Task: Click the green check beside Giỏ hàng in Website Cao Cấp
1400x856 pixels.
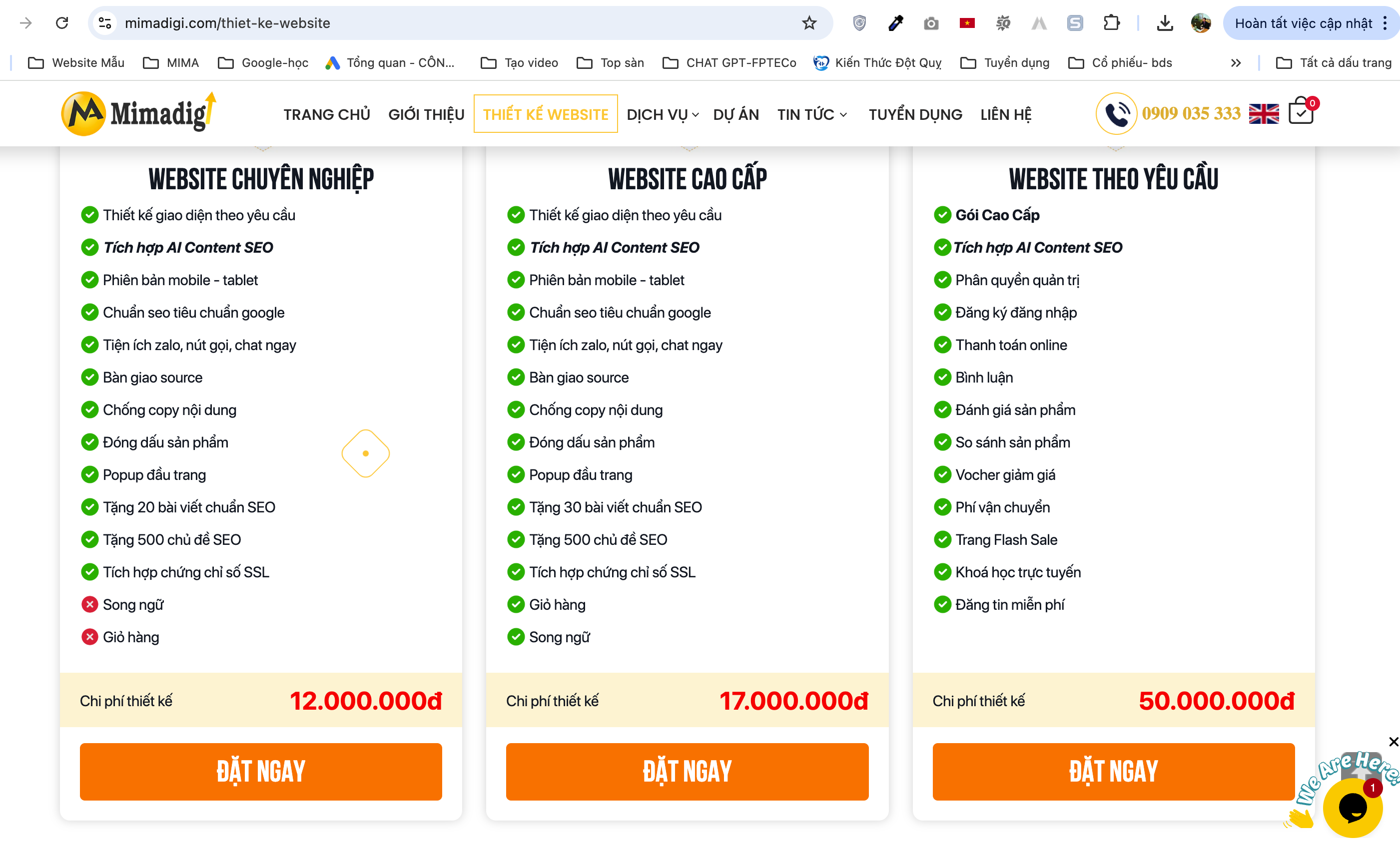Action: point(516,604)
